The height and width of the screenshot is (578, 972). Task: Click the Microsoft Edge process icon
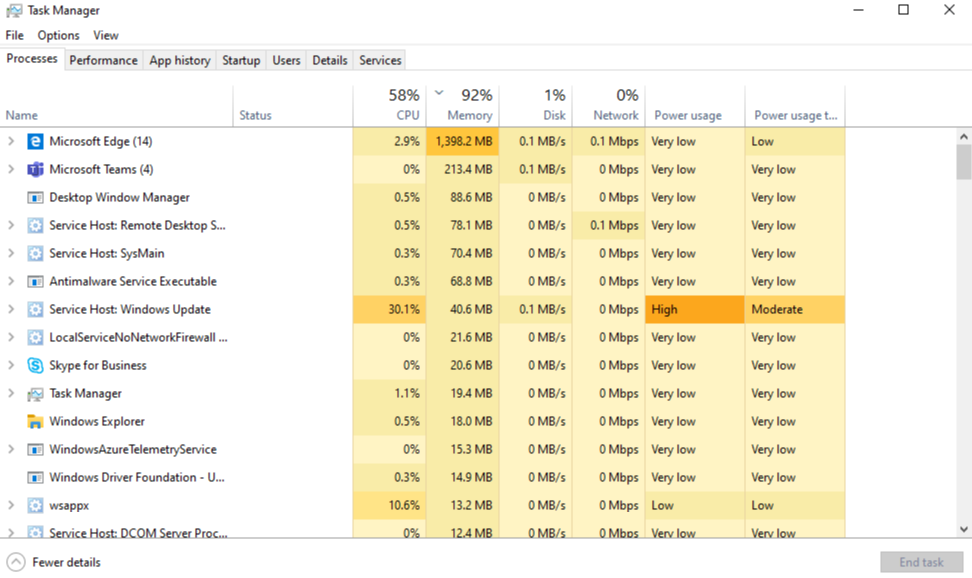tap(35, 141)
